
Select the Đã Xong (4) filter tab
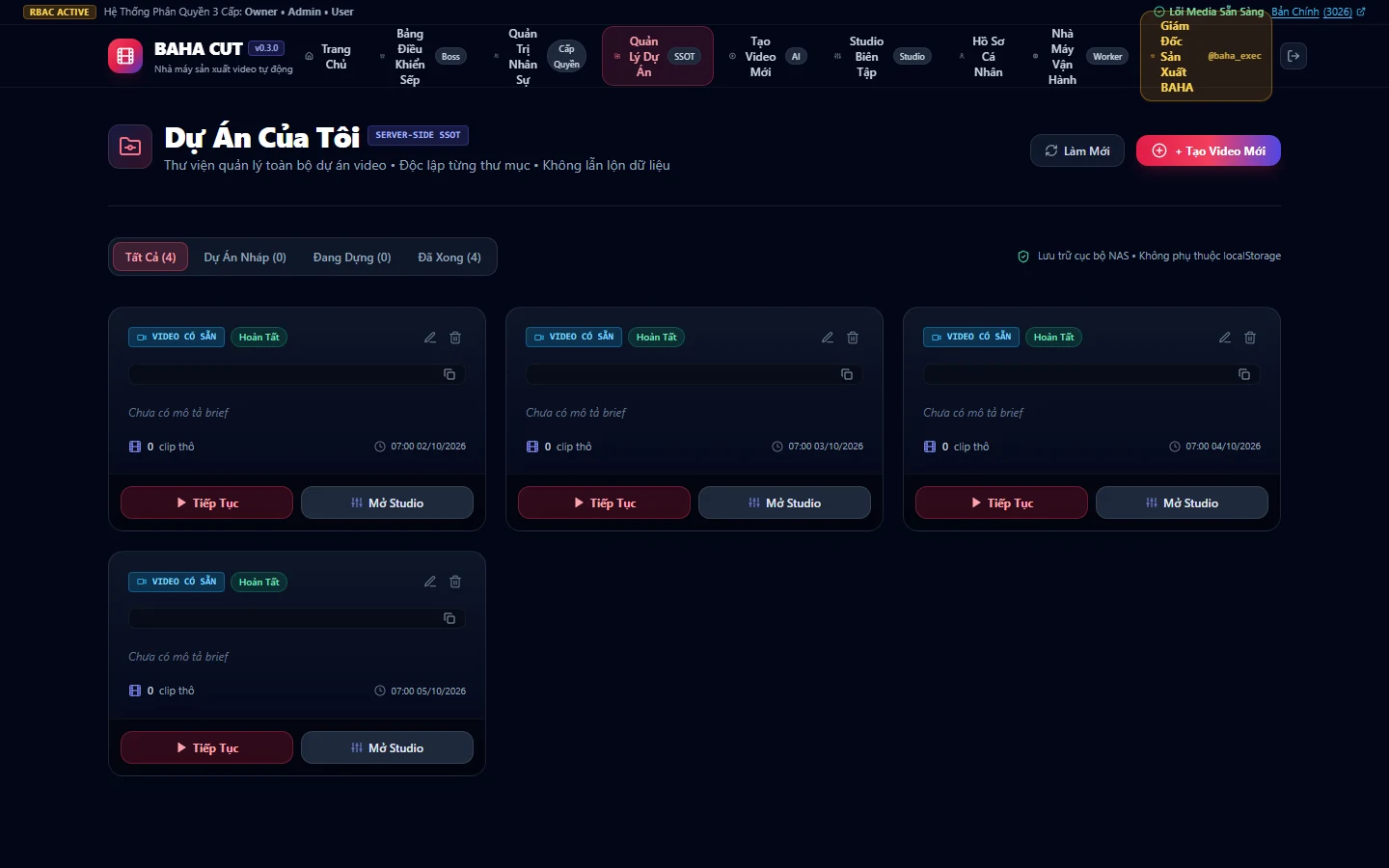[x=449, y=257]
